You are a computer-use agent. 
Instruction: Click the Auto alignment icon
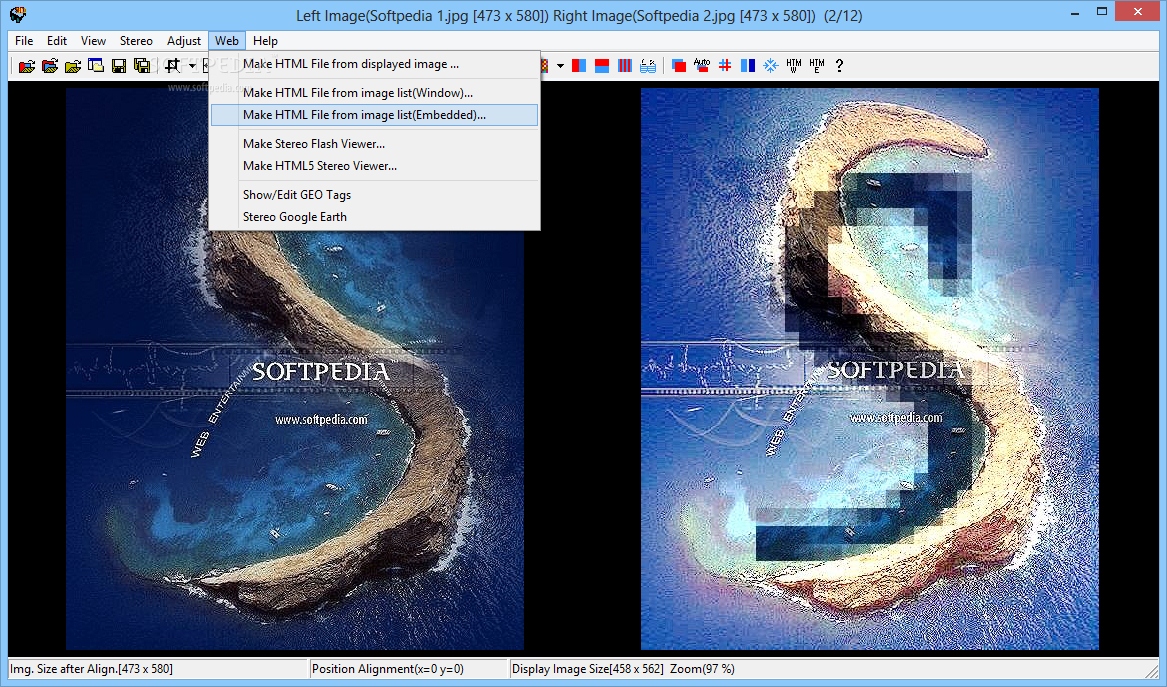[702, 65]
